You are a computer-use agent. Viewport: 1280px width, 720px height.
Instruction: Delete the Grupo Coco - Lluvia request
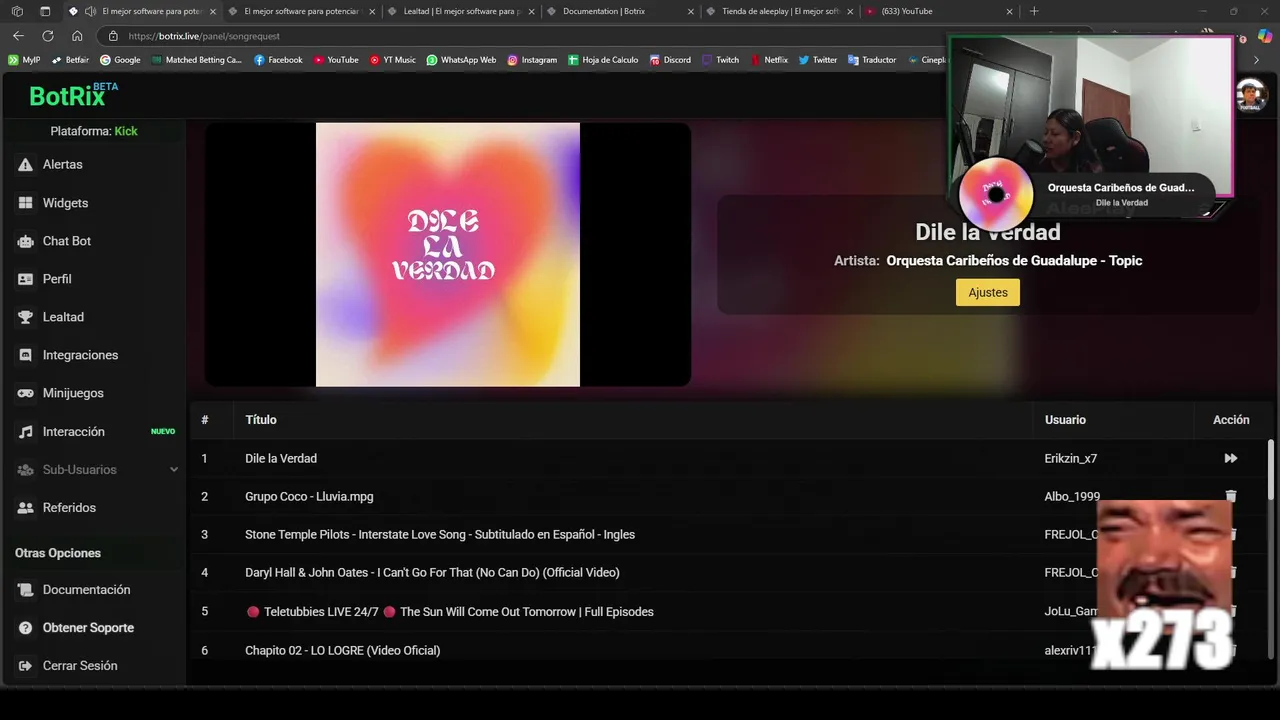pyautogui.click(x=1231, y=496)
